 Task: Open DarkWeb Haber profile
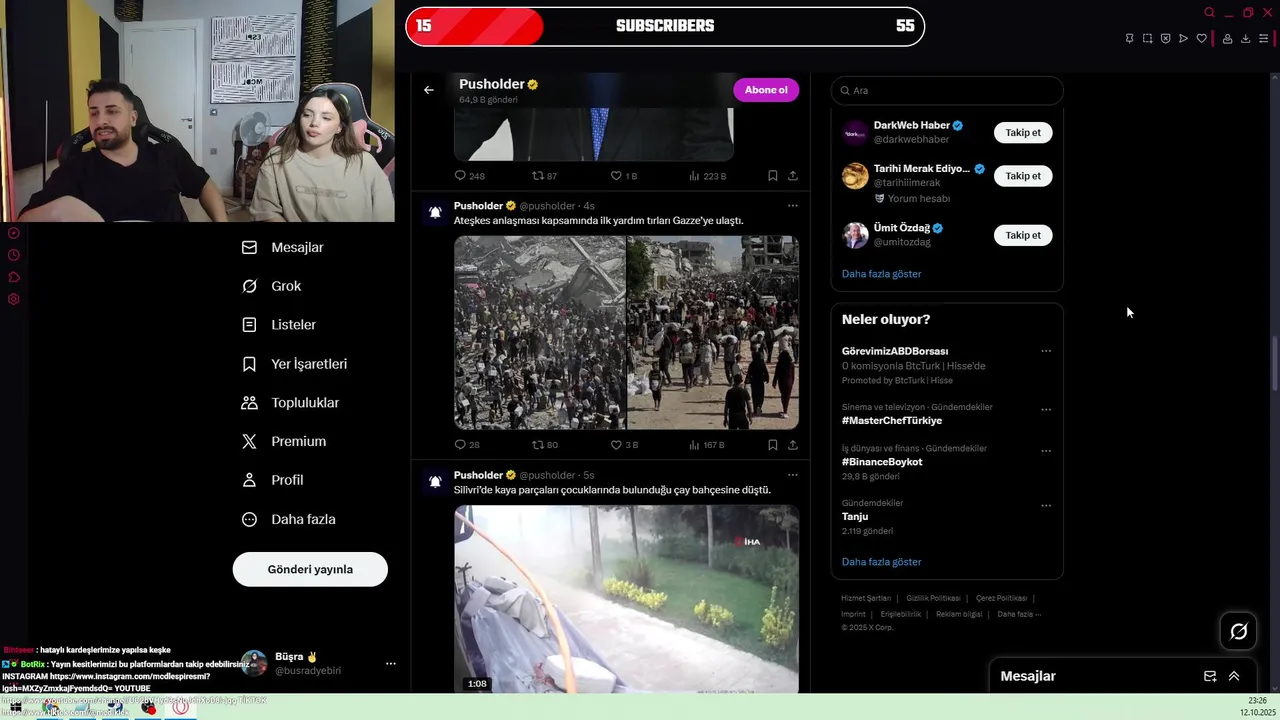coord(912,125)
